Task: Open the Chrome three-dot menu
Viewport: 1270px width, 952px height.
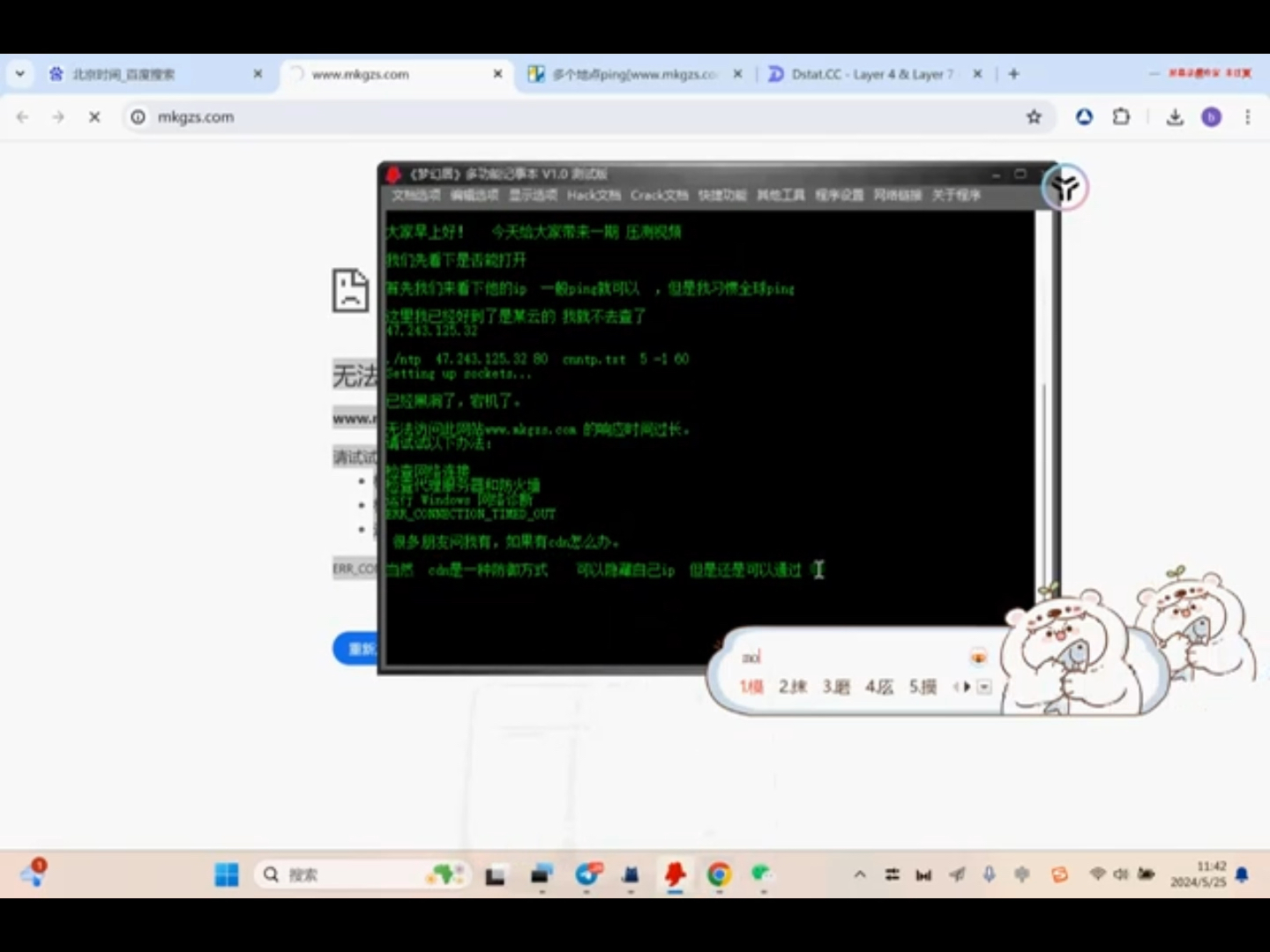Action: pos(1247,116)
